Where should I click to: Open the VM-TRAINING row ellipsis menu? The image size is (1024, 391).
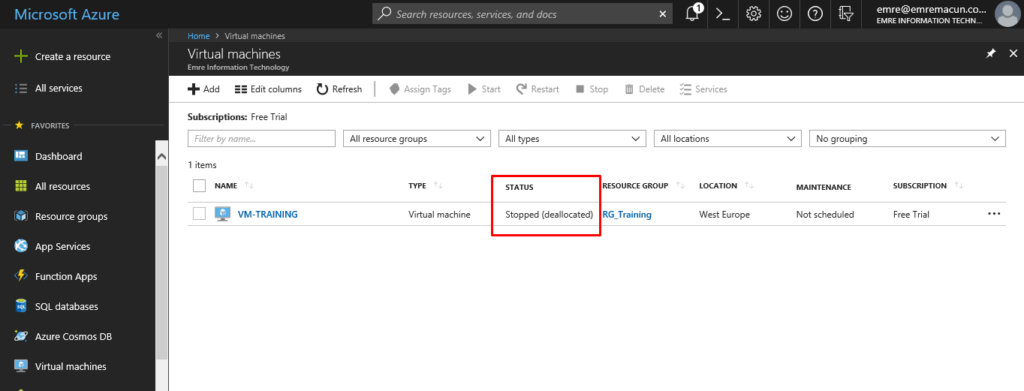click(994, 213)
